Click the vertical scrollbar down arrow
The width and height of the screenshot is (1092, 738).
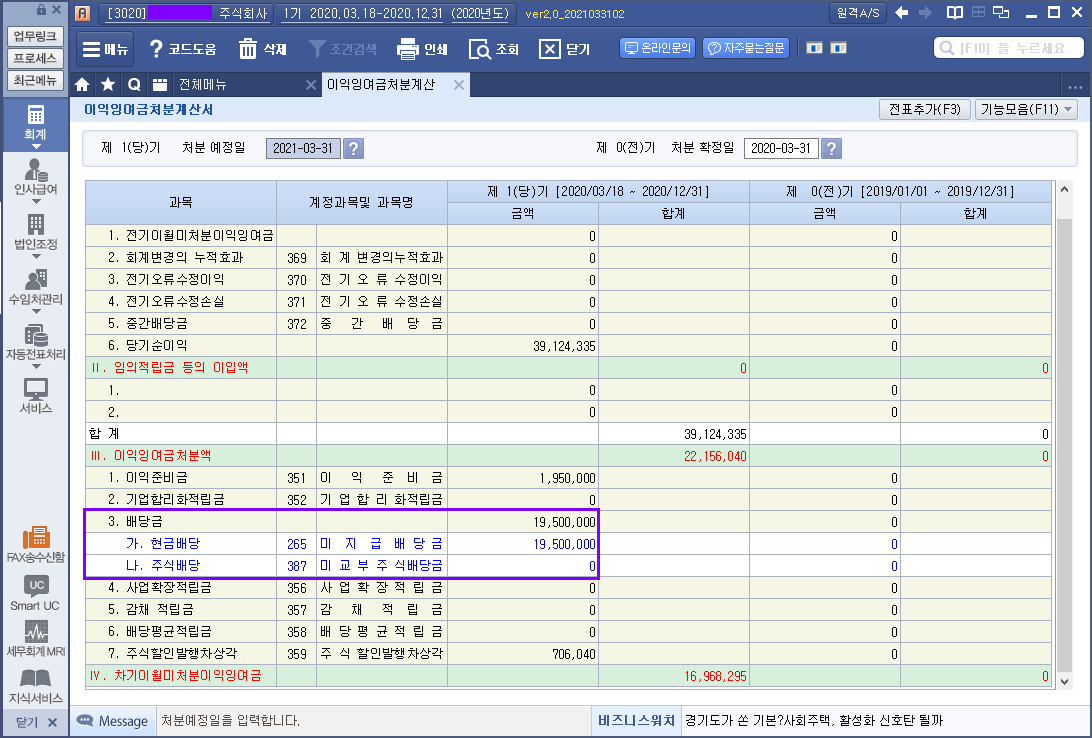[1062, 681]
